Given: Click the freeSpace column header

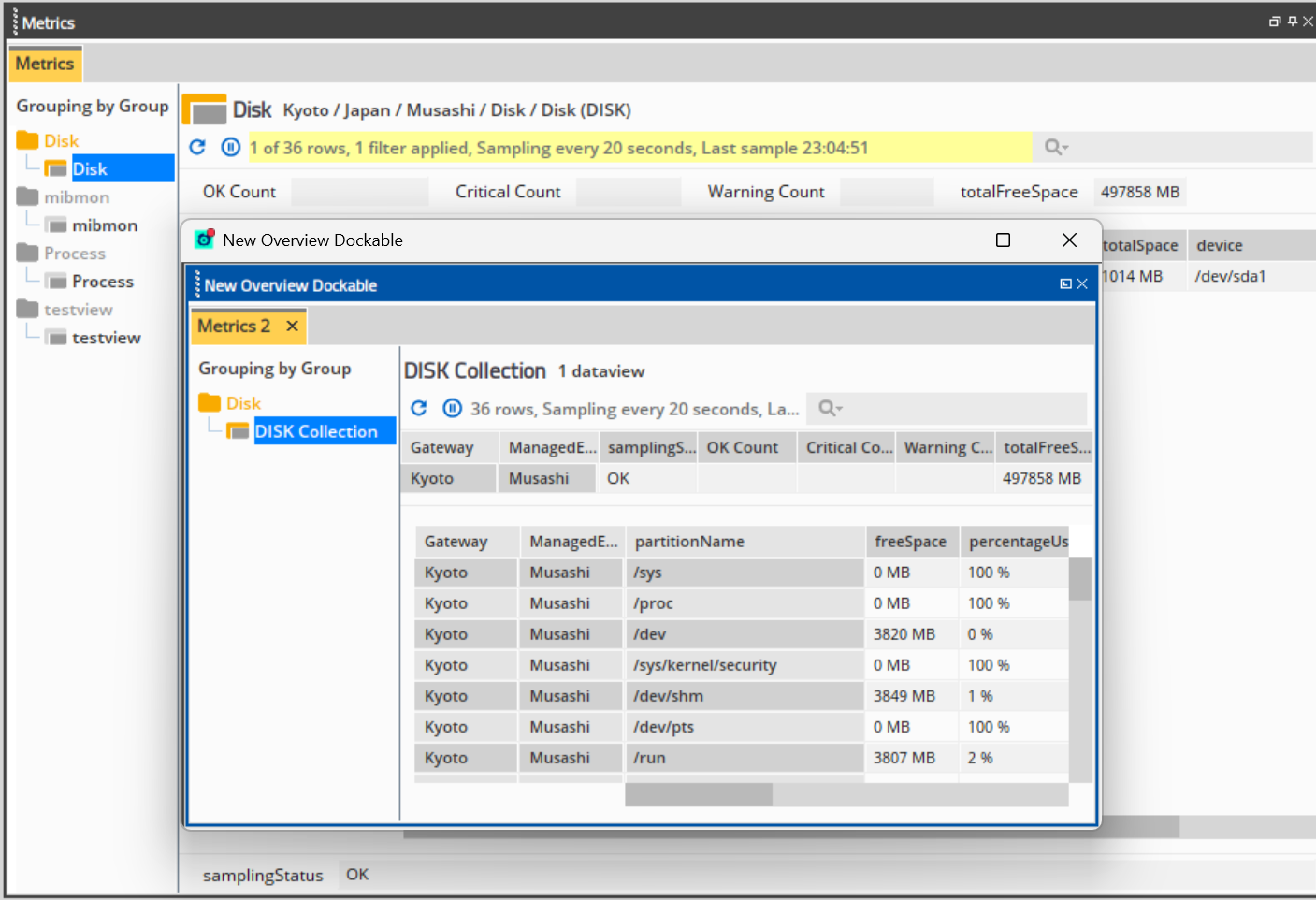Looking at the screenshot, I should click(910, 542).
